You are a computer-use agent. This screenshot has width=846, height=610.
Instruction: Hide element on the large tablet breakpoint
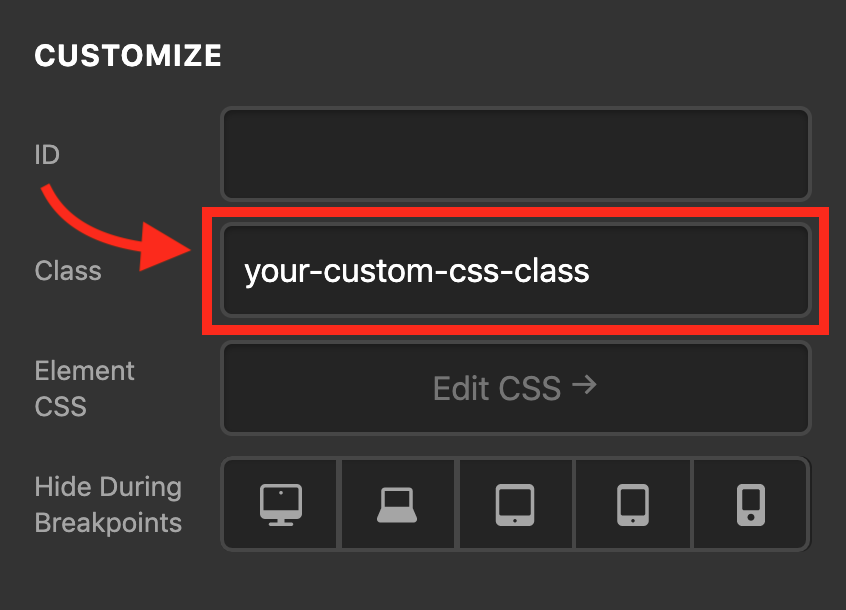[515, 504]
